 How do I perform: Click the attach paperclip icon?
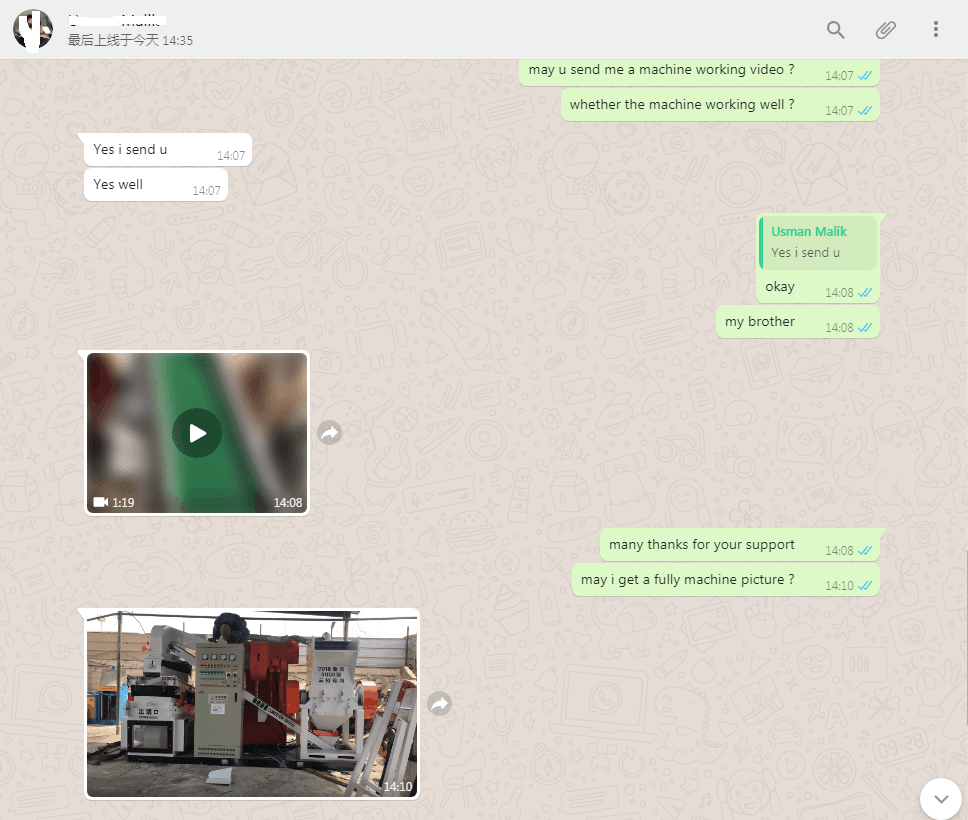pyautogui.click(x=885, y=30)
